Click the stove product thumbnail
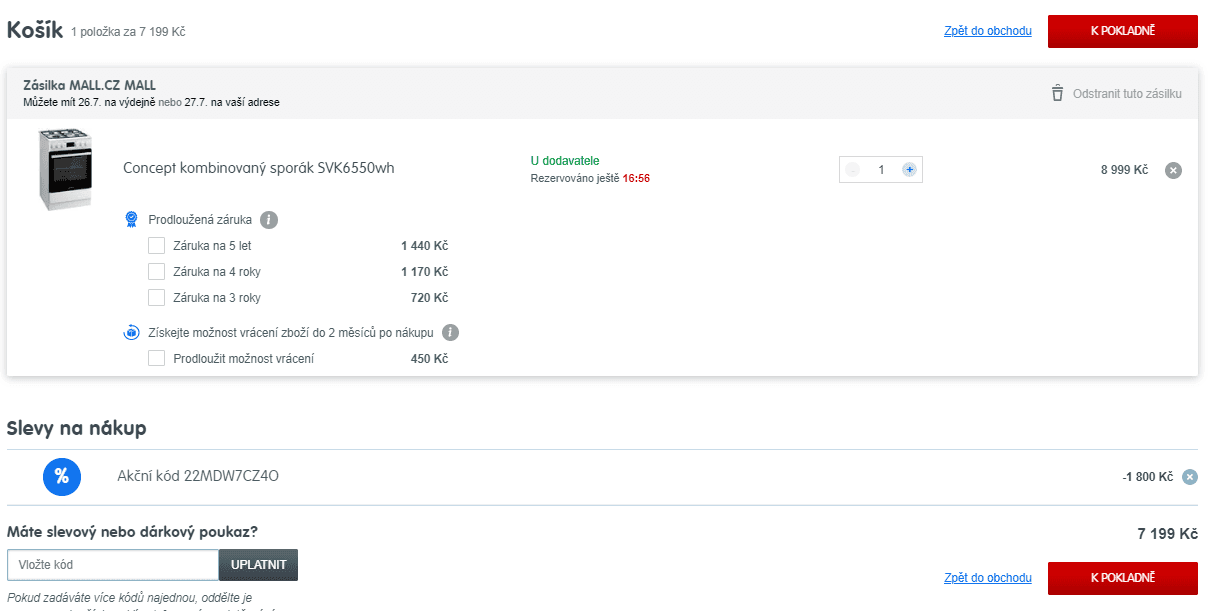The width and height of the screenshot is (1212, 611). point(66,169)
